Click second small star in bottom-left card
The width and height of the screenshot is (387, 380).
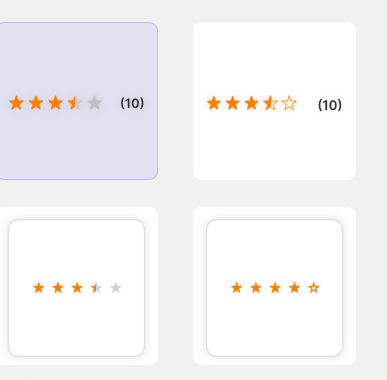click(58, 288)
